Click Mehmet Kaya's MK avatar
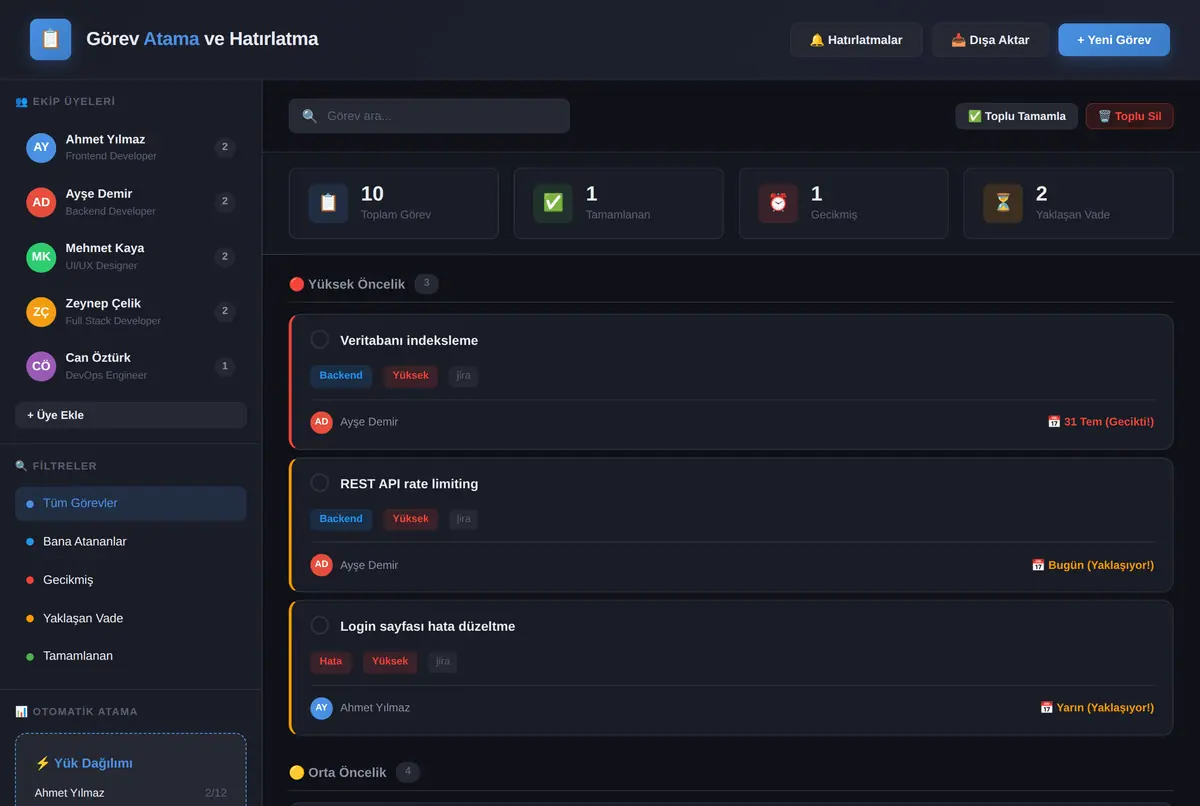Screen dimensions: 1200x806 tap(41, 257)
